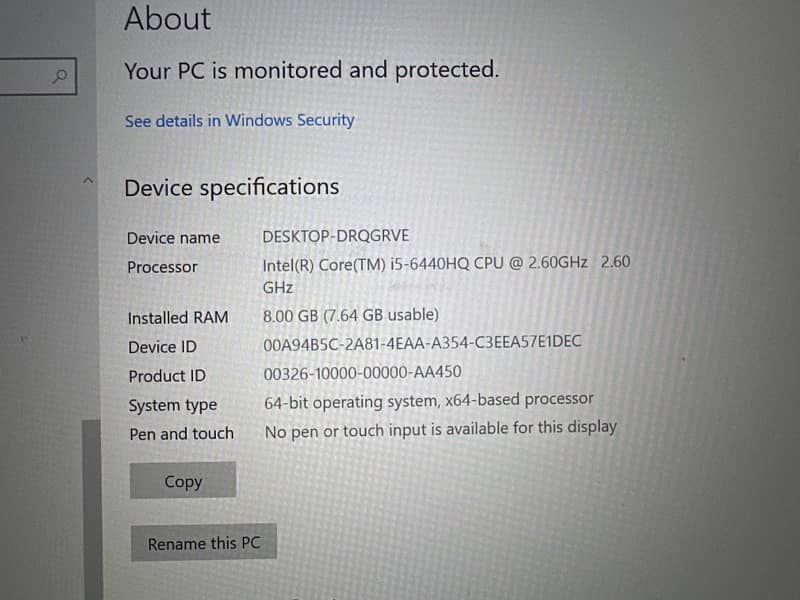The width and height of the screenshot is (800, 600).
Task: Open See details in Windows Security
Action: (239, 121)
